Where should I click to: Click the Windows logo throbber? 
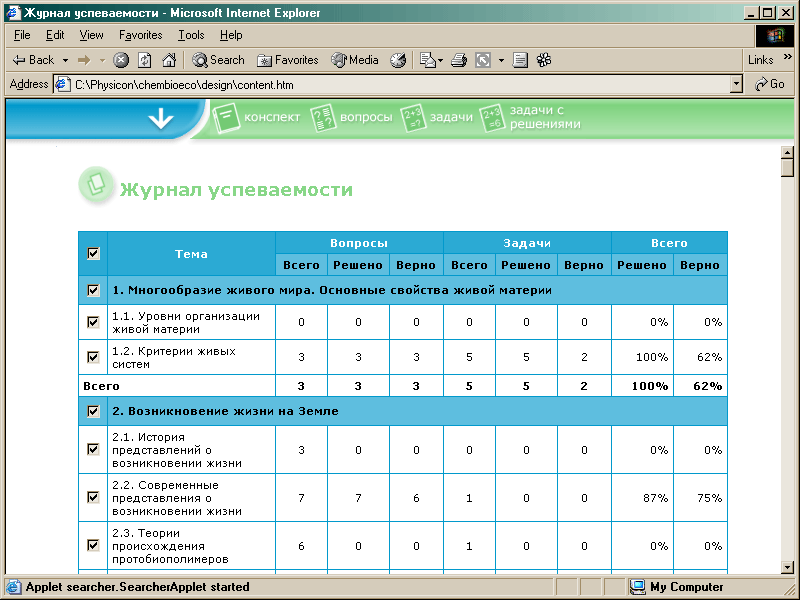tap(774, 35)
